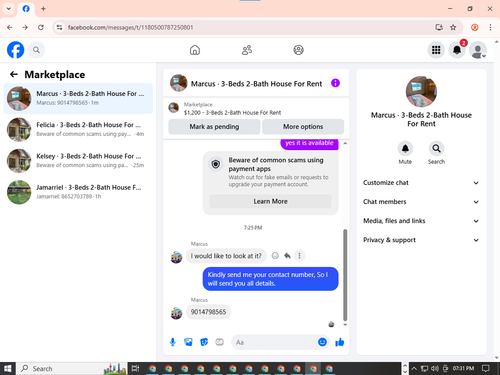Click More options button
The image size is (500, 375).
point(303,127)
